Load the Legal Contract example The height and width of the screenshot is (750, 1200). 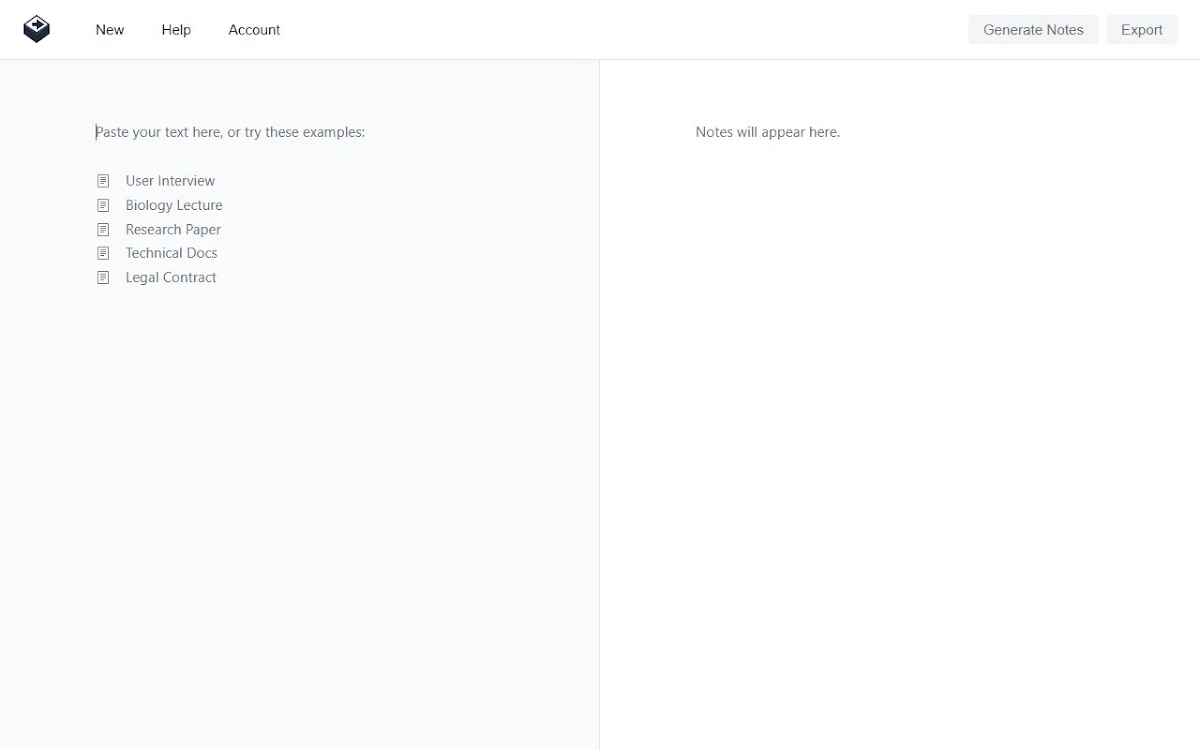click(171, 277)
